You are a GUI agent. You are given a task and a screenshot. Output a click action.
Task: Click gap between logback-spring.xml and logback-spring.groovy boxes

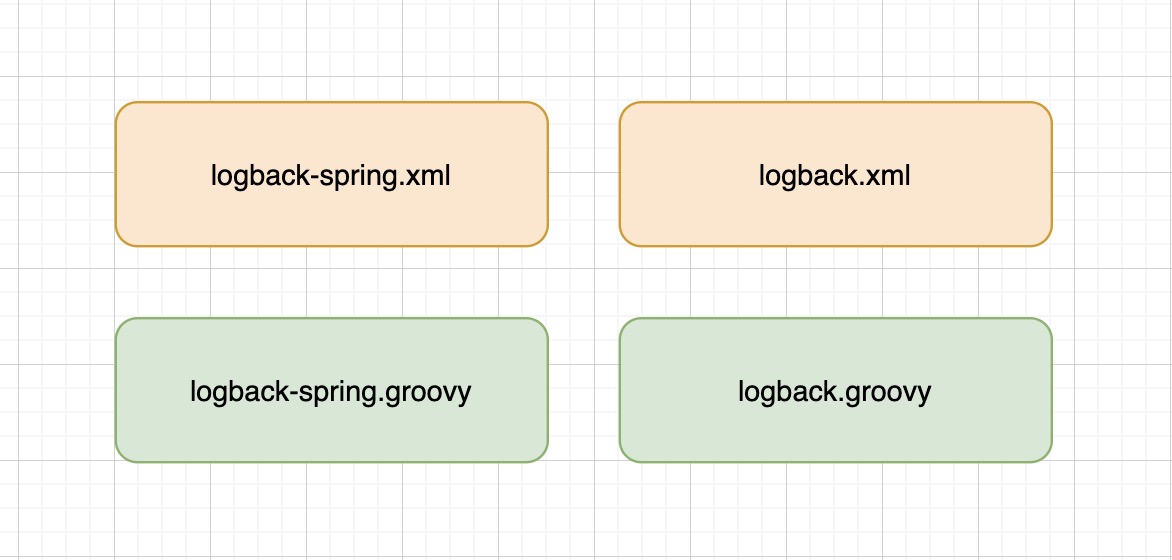[x=332, y=282]
